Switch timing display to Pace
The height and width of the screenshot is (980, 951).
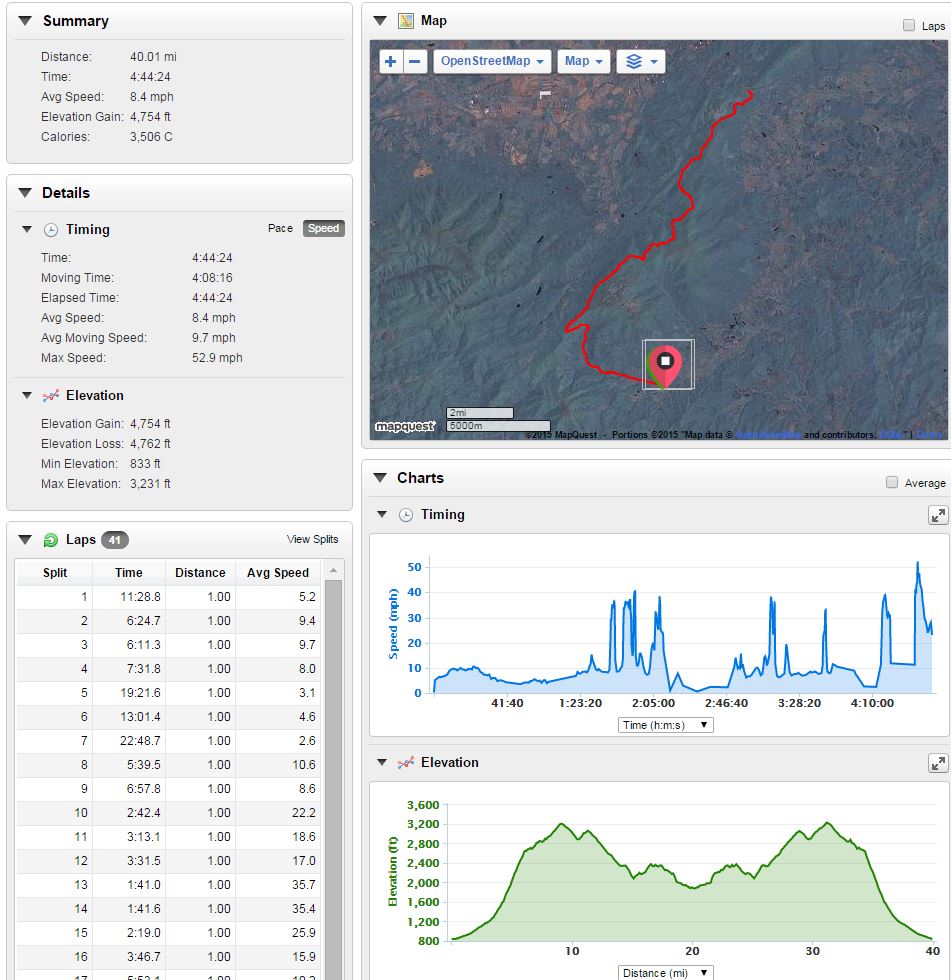(280, 229)
